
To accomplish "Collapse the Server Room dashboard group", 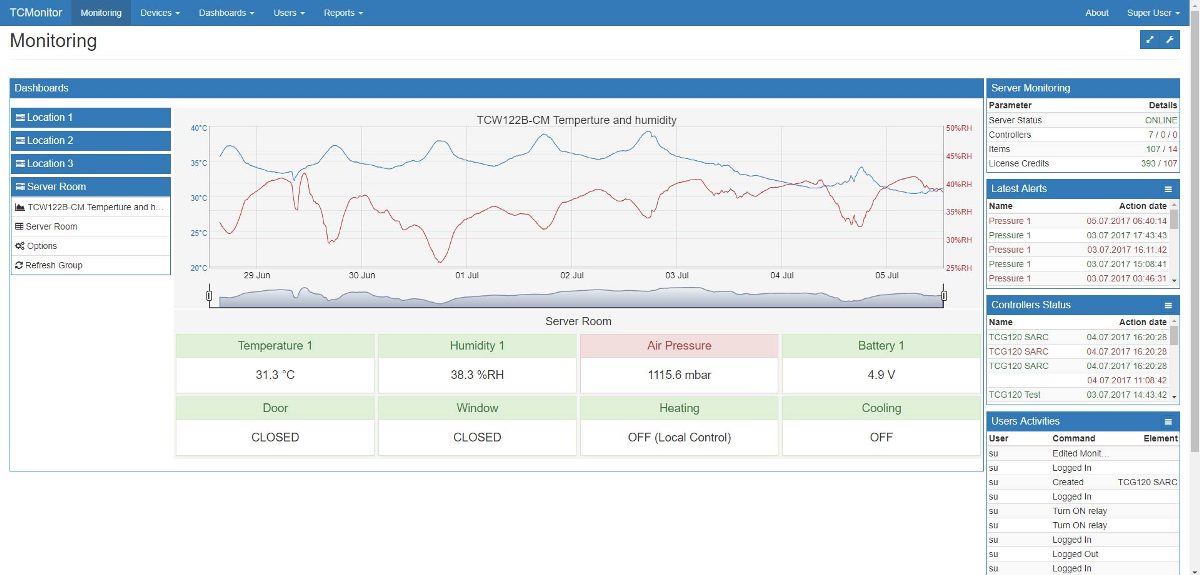I will click(x=91, y=186).
